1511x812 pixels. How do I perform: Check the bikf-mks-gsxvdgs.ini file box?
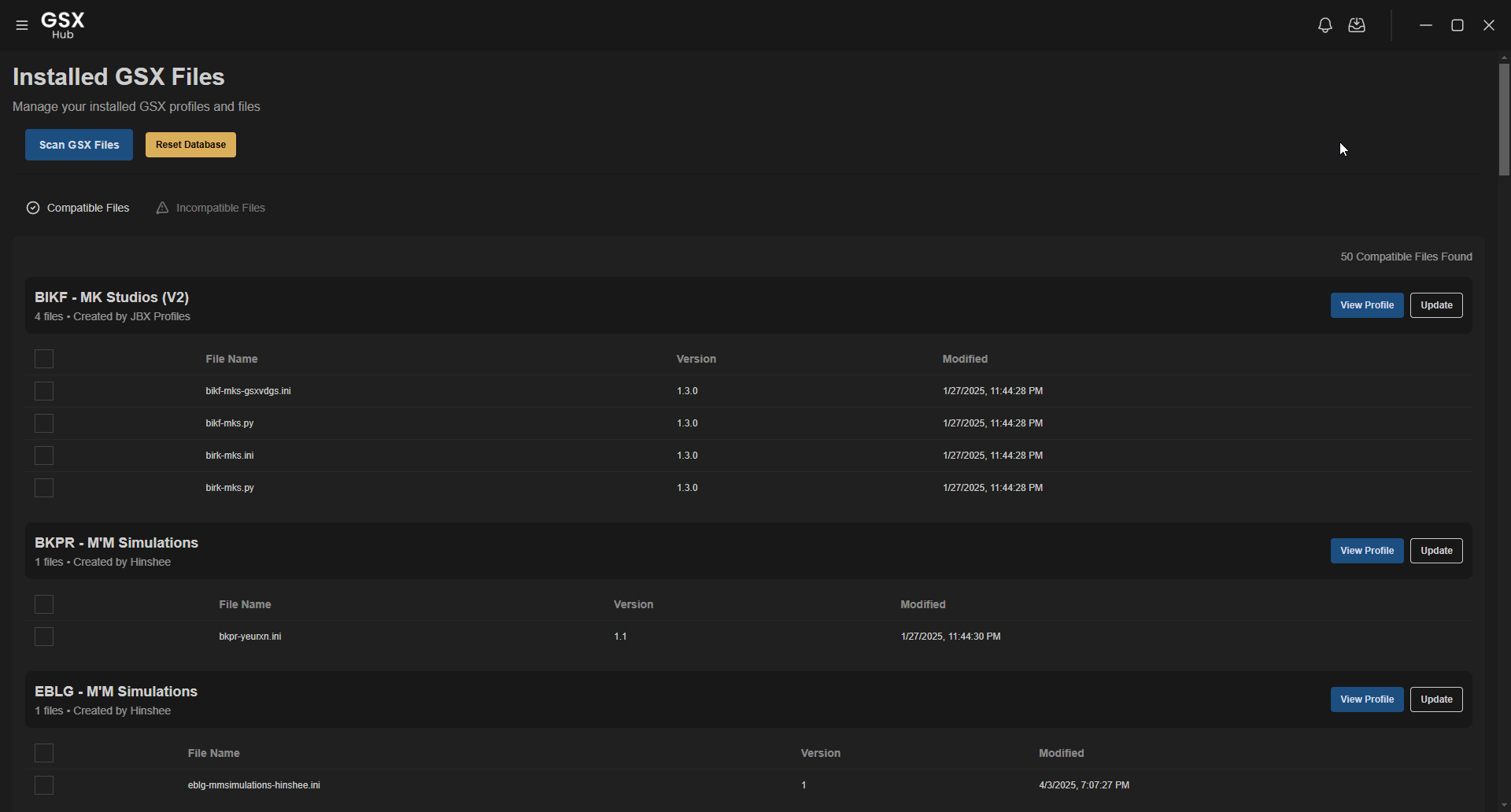click(x=44, y=391)
